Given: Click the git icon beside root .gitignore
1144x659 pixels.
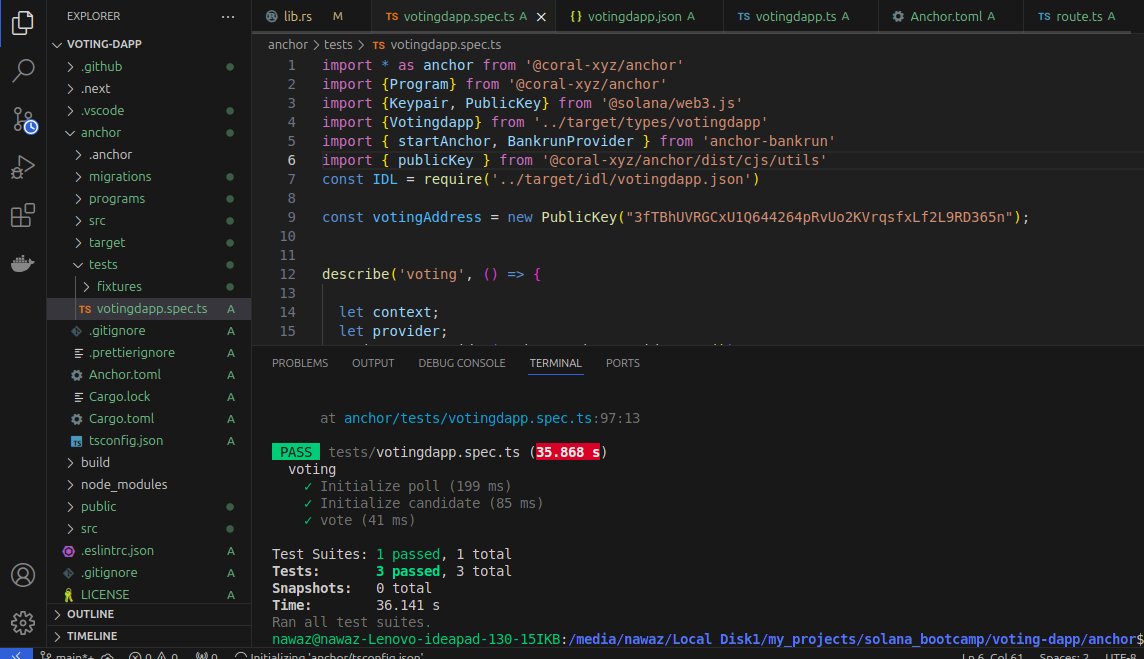Looking at the screenshot, I should click(x=69, y=573).
